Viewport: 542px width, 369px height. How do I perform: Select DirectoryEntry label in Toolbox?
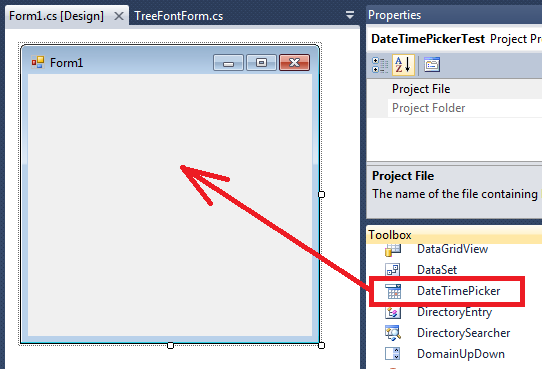[x=454, y=312]
